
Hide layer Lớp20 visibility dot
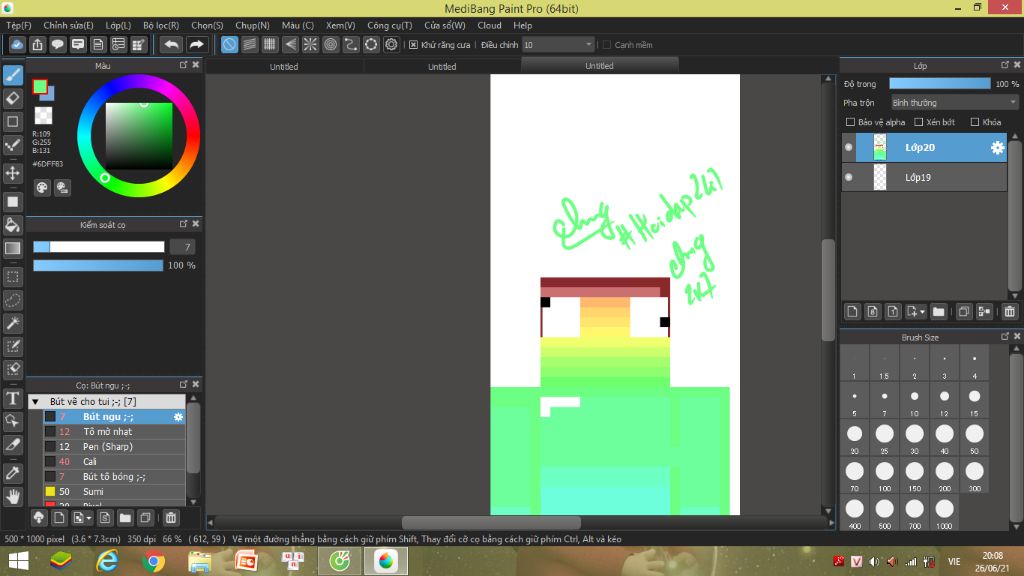tap(848, 147)
